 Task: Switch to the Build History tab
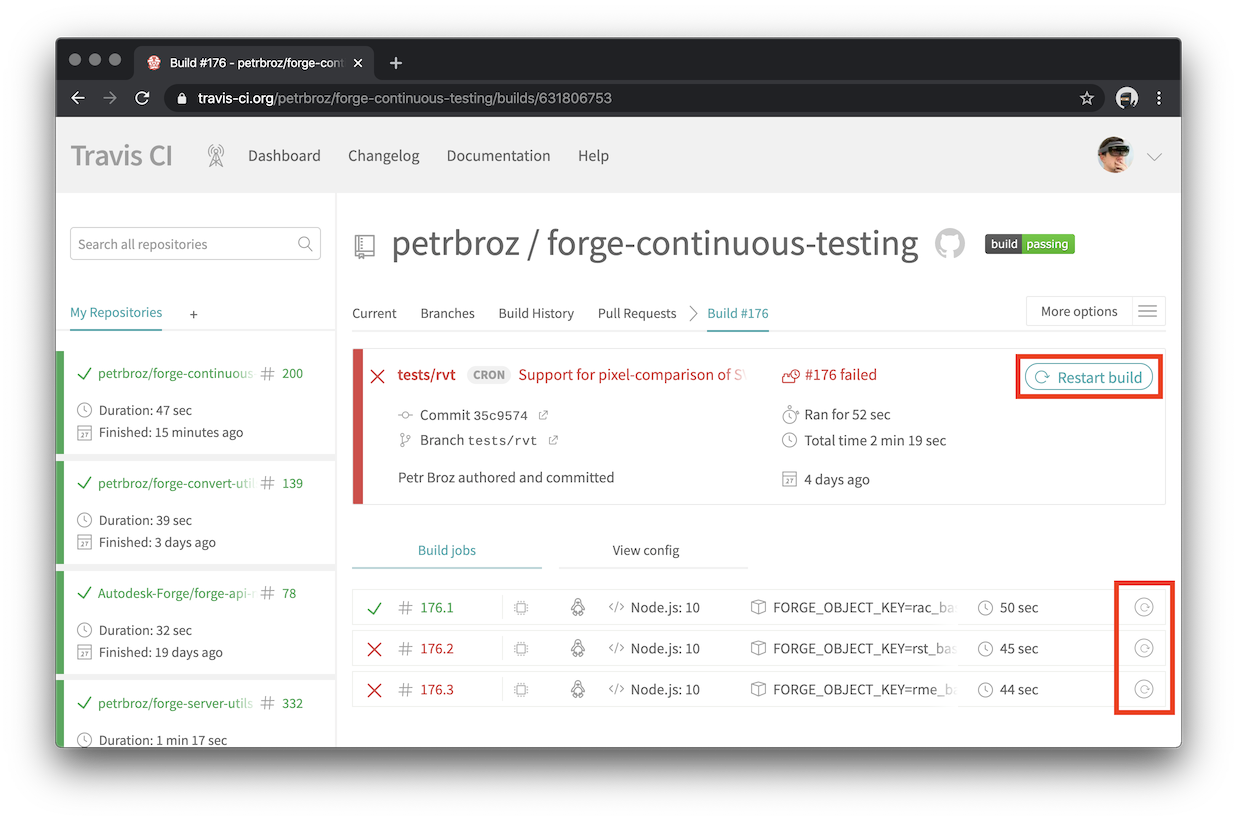pyautogui.click(x=536, y=313)
